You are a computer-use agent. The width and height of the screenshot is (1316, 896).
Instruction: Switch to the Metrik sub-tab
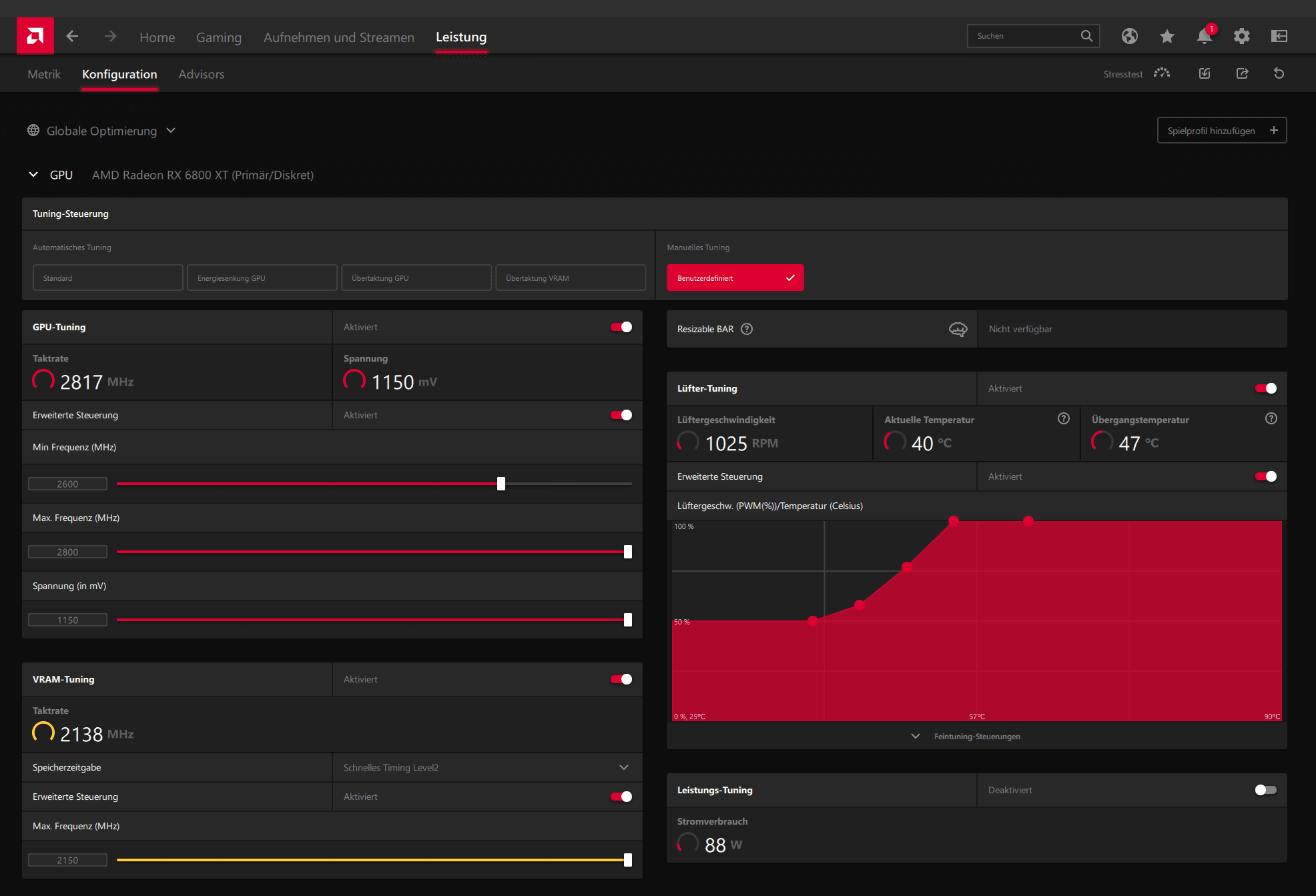point(44,74)
